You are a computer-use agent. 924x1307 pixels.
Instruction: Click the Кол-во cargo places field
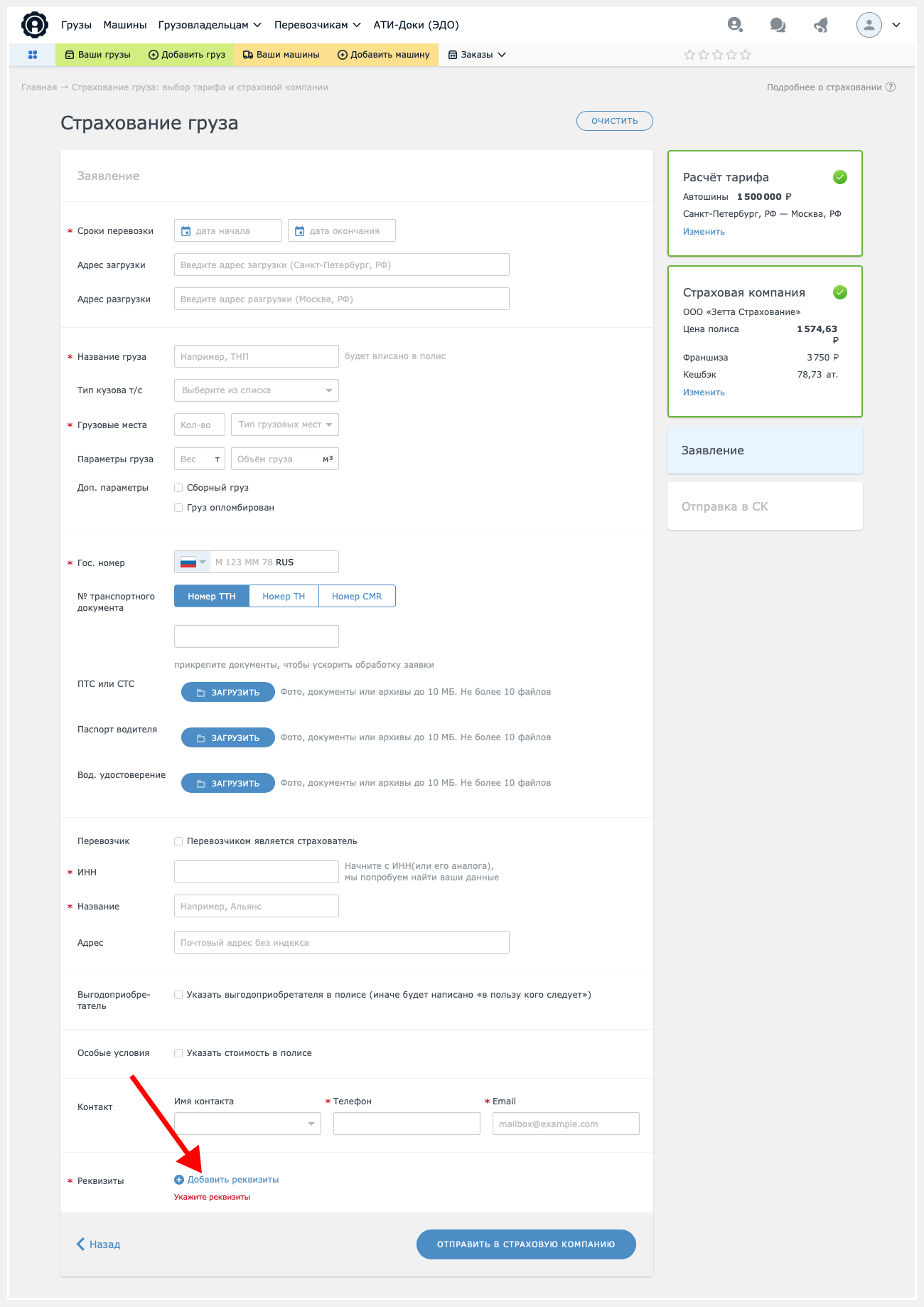tap(200, 425)
